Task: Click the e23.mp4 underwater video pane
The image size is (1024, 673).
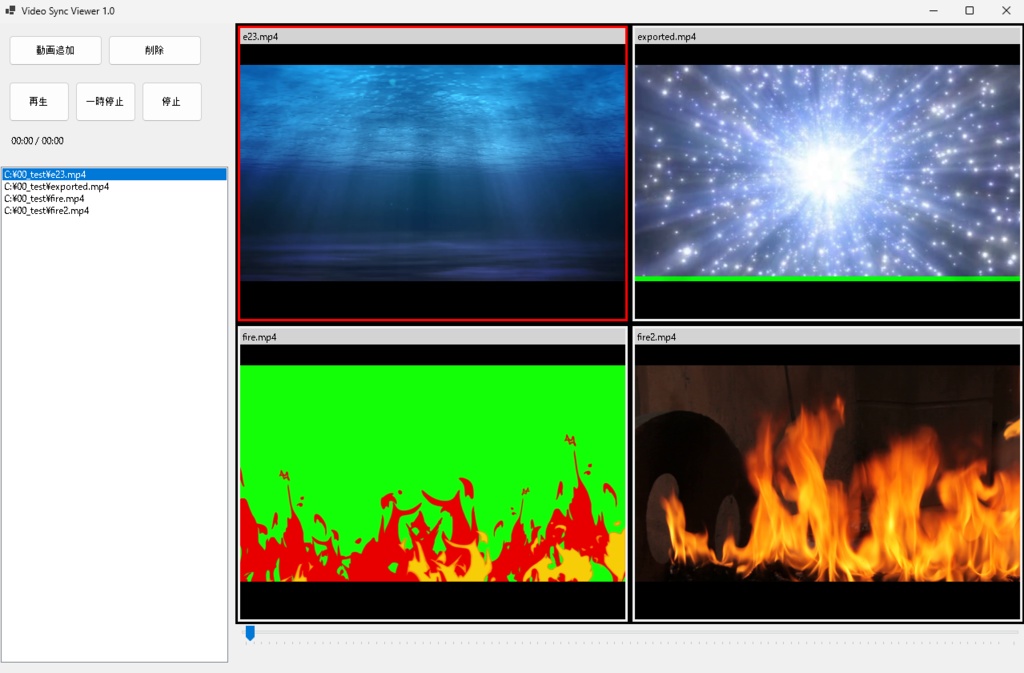Action: [432, 180]
